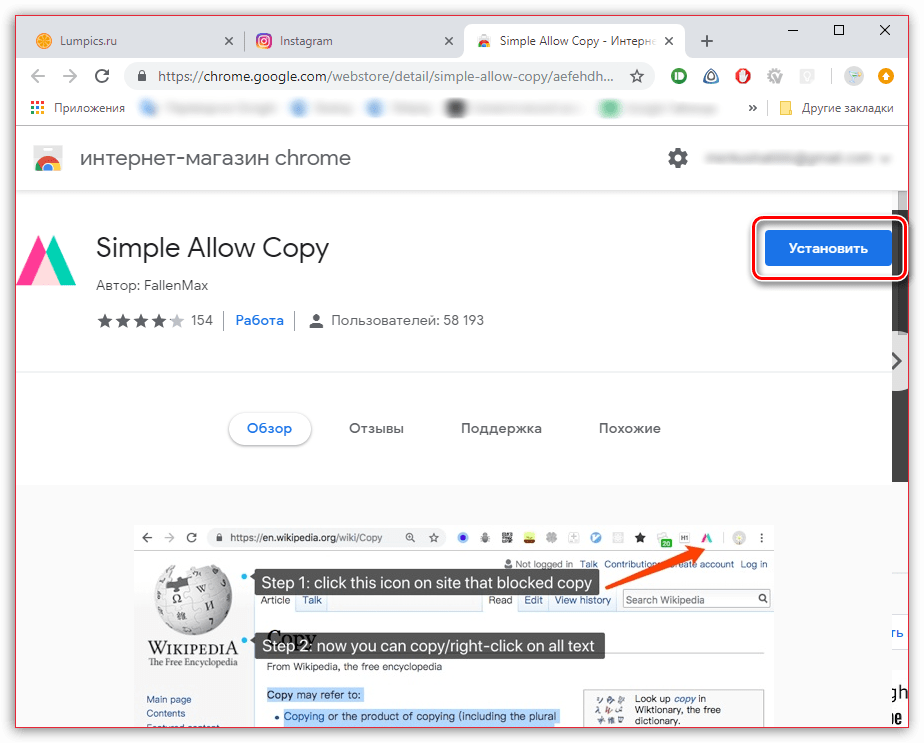Open the Поддержка tab

click(501, 428)
